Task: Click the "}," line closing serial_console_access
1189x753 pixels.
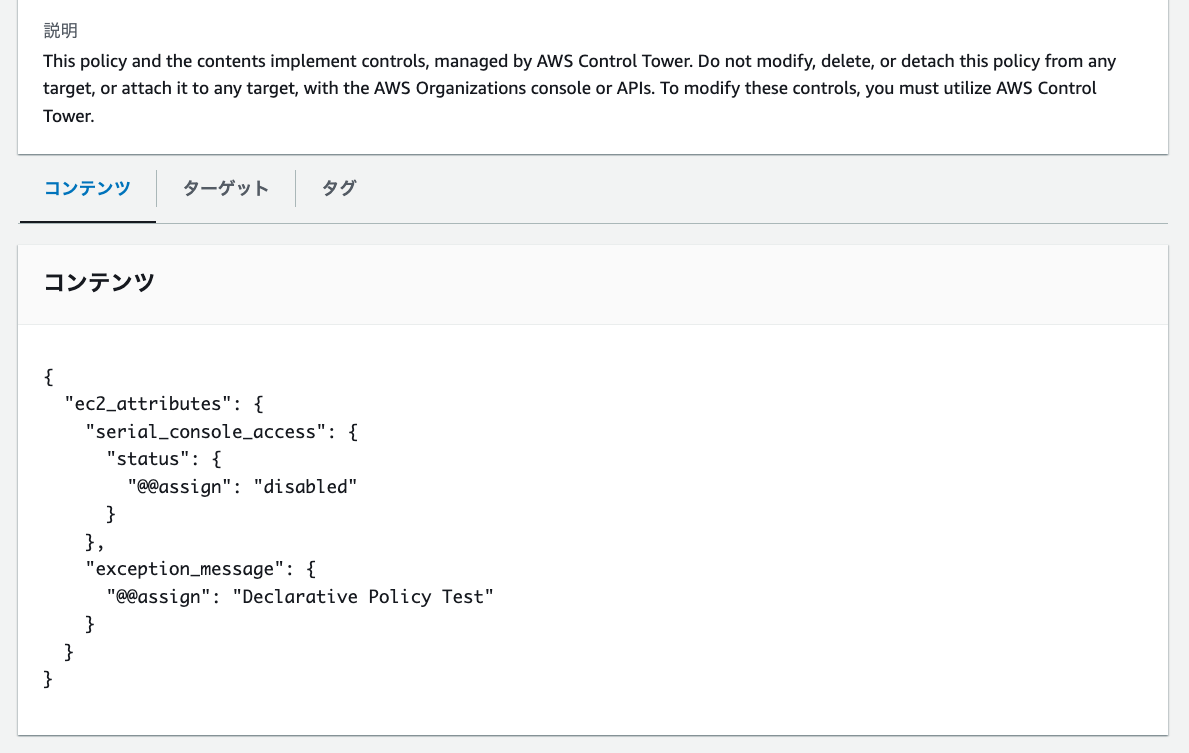Action: (94, 542)
